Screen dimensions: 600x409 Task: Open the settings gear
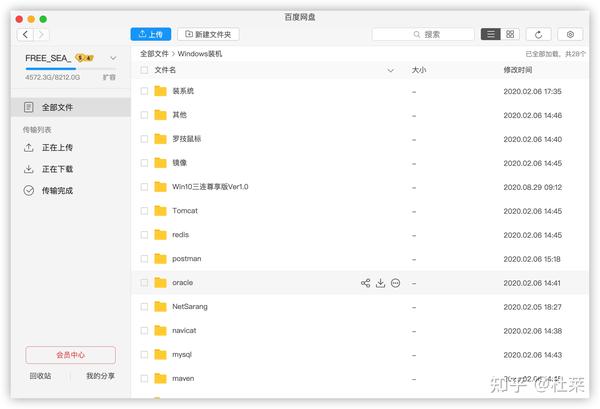point(570,34)
